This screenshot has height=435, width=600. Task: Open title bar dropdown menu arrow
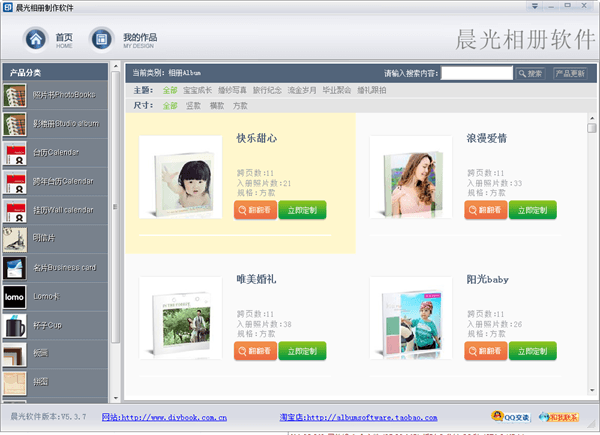point(536,7)
